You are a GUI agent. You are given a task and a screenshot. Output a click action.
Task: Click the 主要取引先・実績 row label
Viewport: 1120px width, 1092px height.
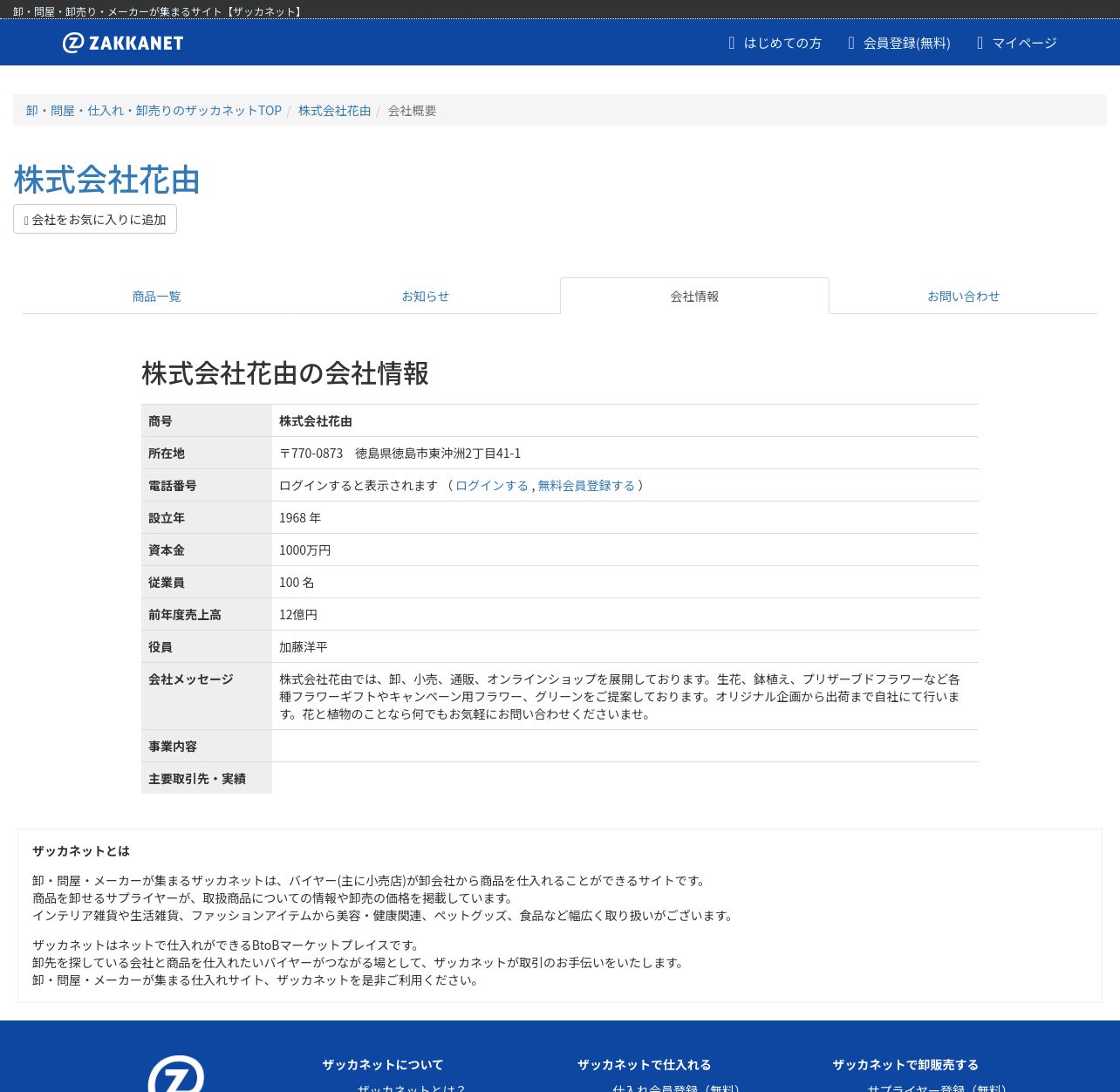pyautogui.click(x=207, y=779)
